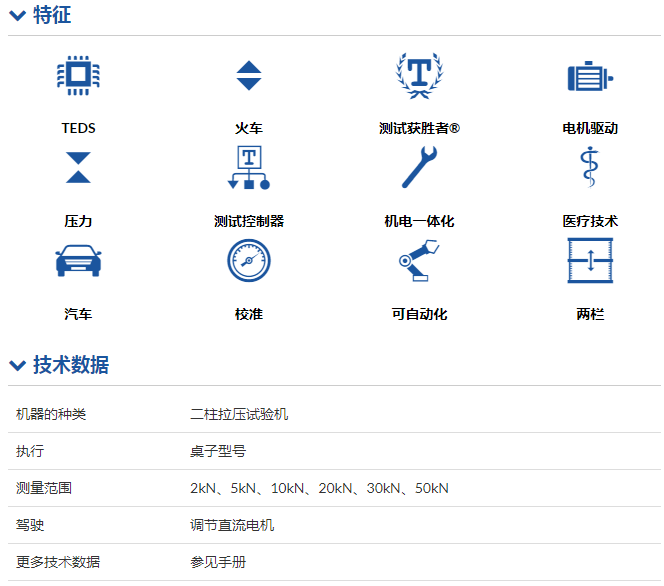Click the 测试获胜者 laurel wreath icon
The image size is (664, 586).
[419, 74]
